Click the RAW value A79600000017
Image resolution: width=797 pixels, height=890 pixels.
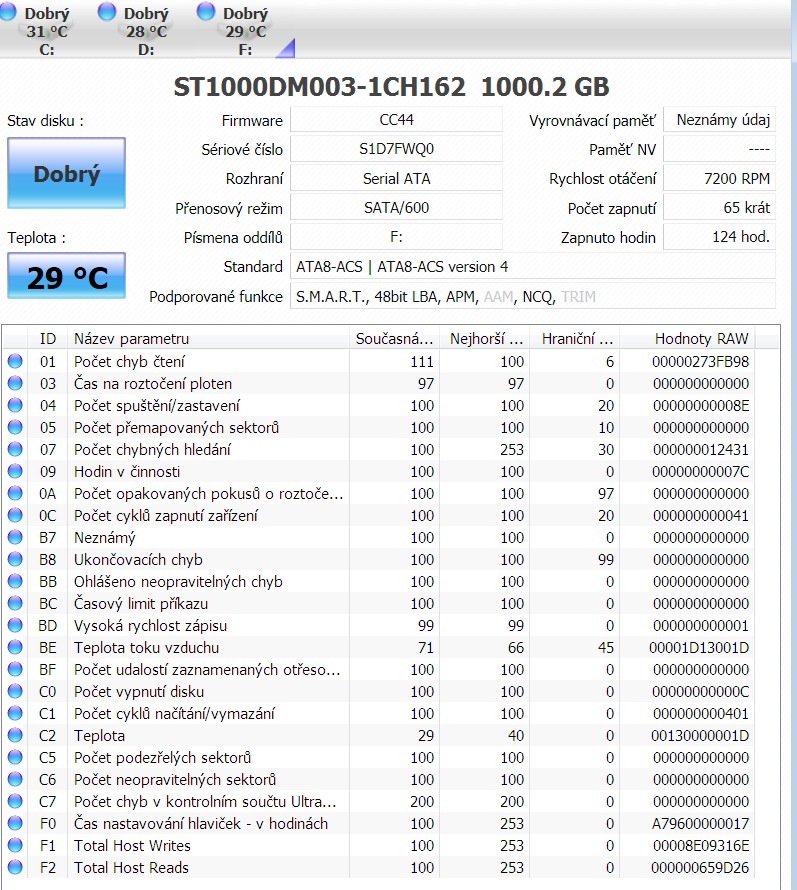[700, 824]
